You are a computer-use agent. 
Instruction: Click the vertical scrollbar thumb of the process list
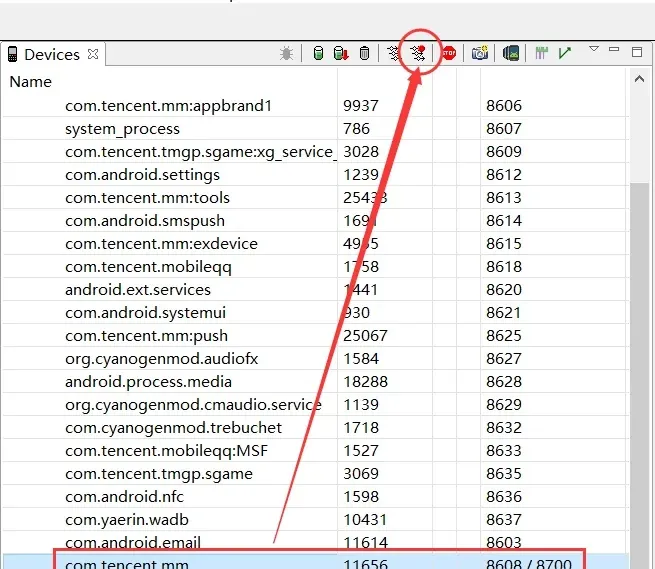pyautogui.click(x=640, y=374)
